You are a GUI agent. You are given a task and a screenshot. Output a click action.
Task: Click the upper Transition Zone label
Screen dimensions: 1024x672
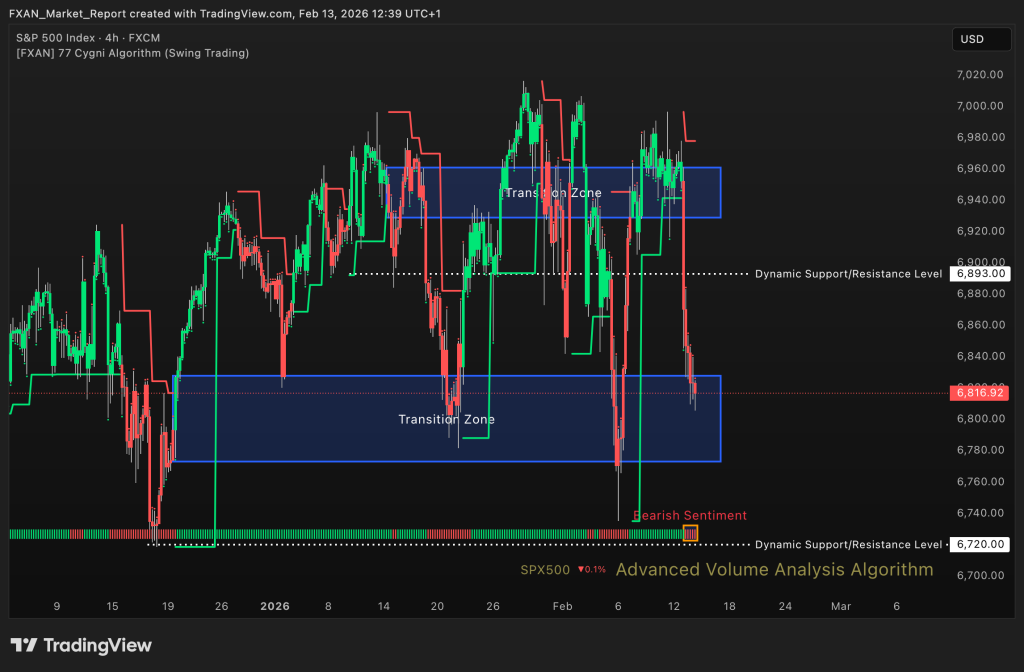point(552,192)
